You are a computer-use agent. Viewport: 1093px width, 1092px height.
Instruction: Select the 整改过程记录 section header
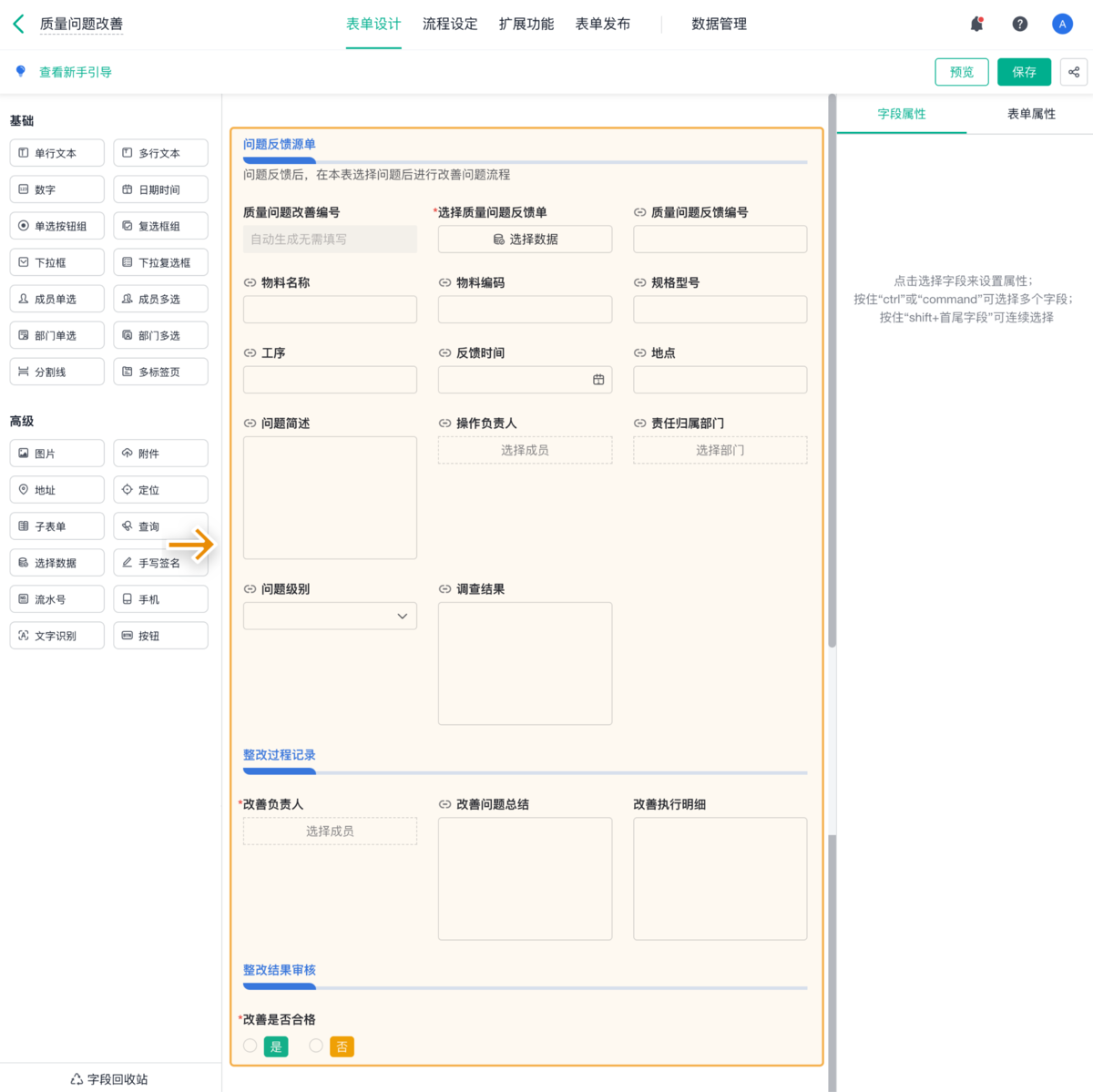[280, 755]
